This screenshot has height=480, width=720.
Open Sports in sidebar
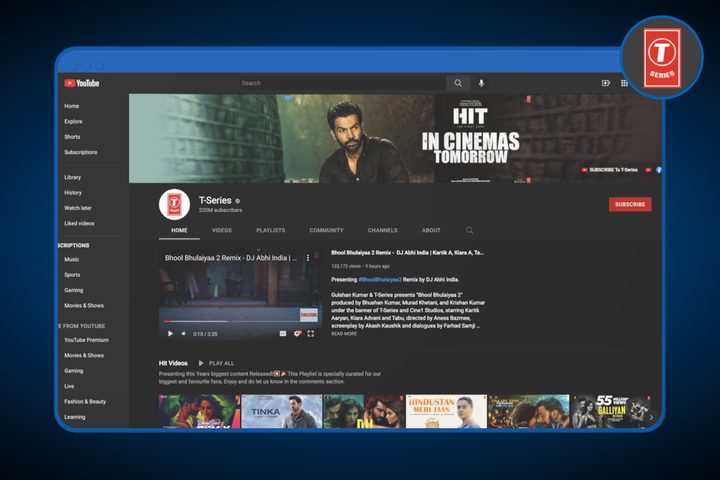pyautogui.click(x=72, y=275)
